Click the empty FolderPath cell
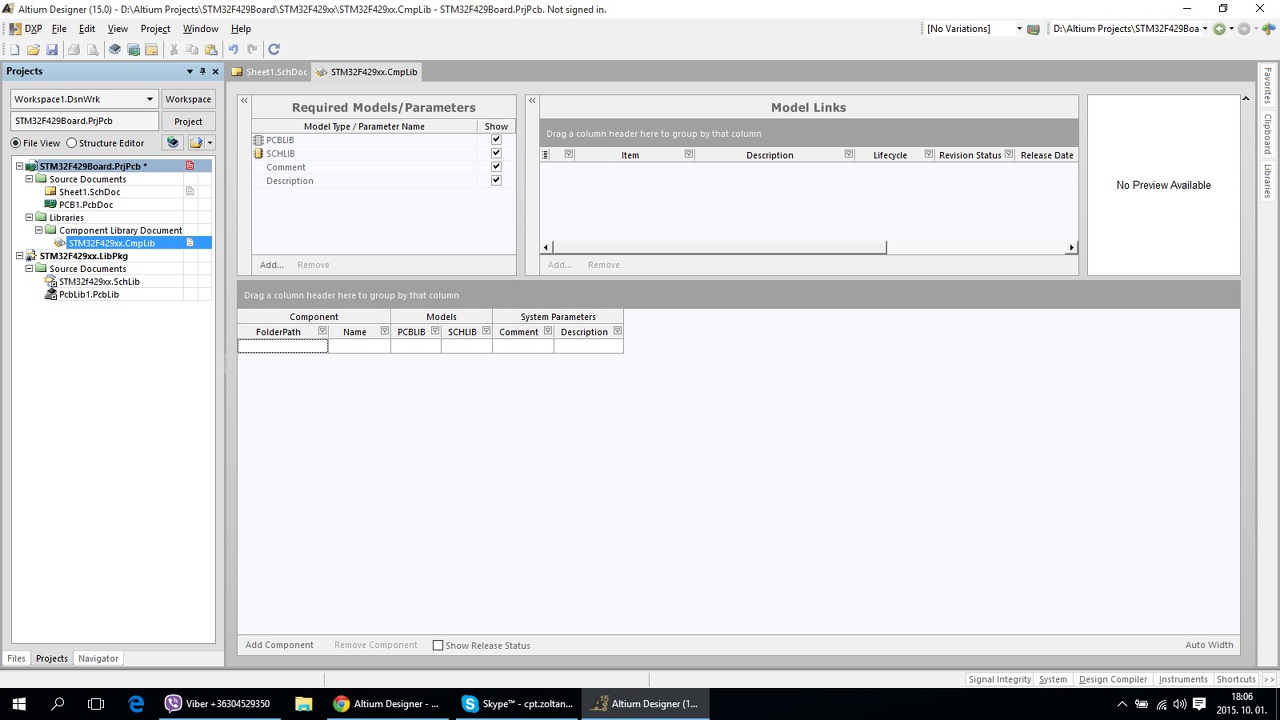This screenshot has width=1280, height=720. [283, 346]
